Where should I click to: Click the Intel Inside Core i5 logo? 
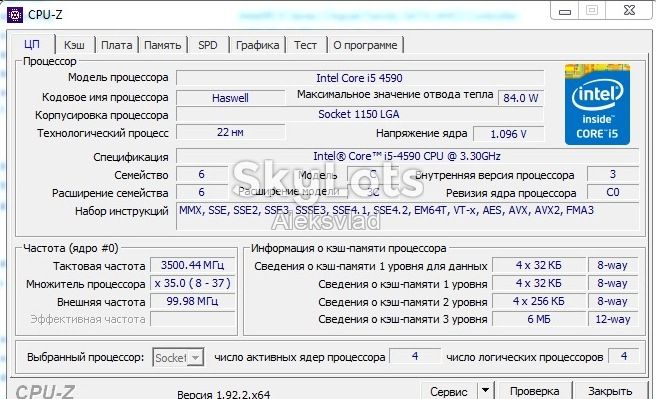(x=597, y=105)
